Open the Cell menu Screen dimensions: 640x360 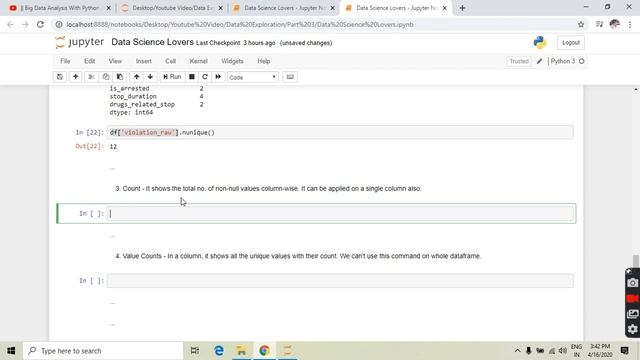(170, 61)
